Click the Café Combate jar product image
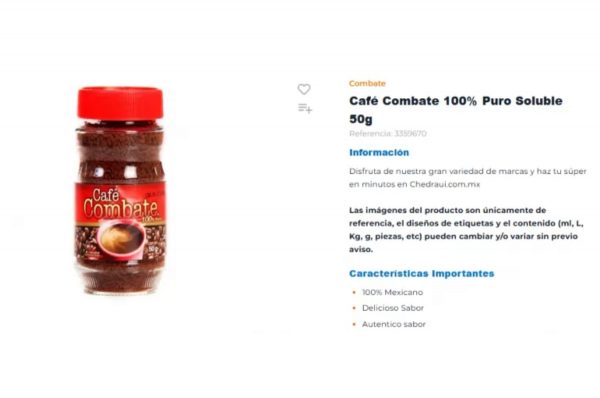Screen dimensions: 600x398 [121, 190]
